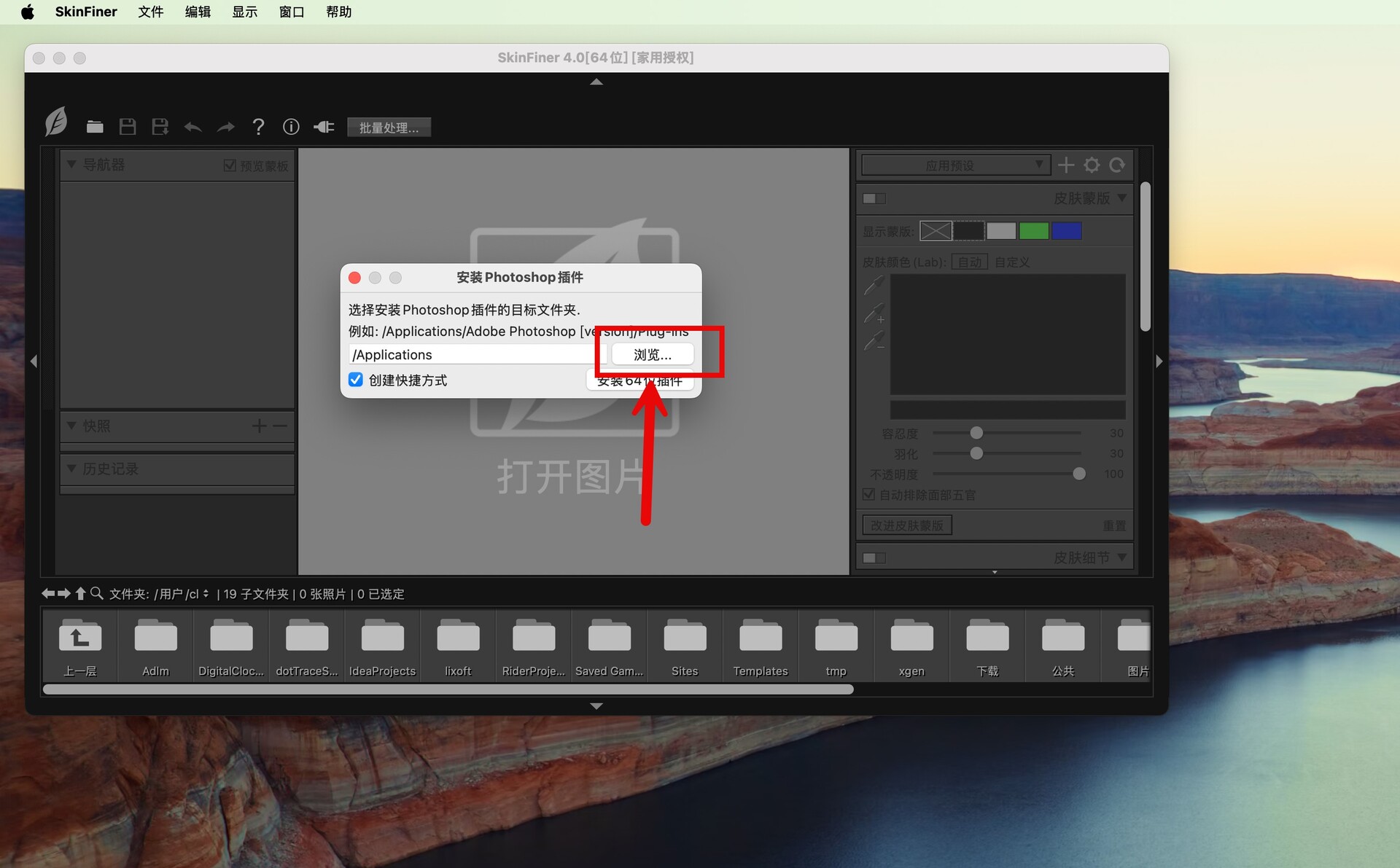Screen dimensions: 1400x868
Task: Click the 改进皮肤蒙版 button
Action: pos(907,525)
